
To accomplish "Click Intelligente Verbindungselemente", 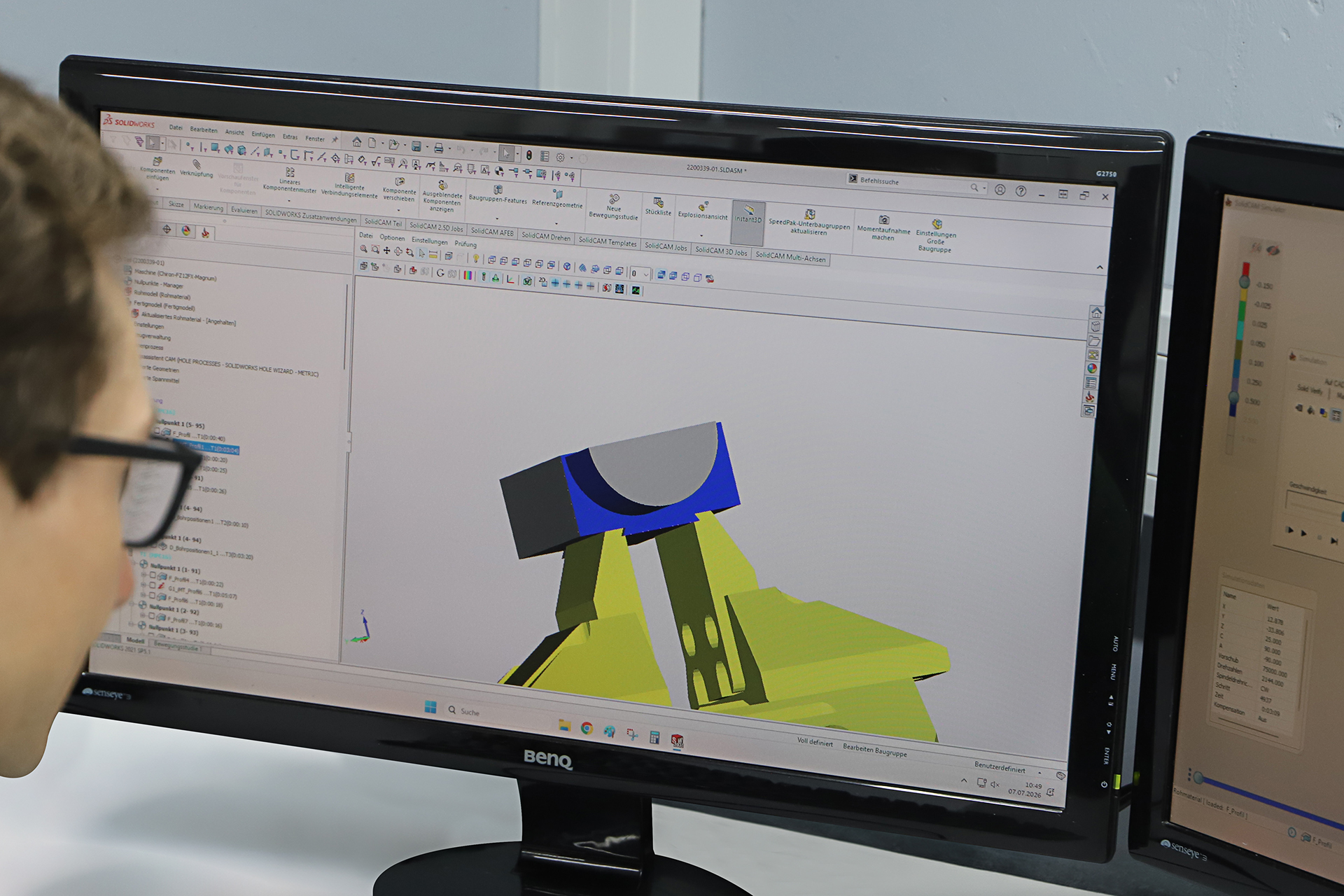I will point(349,185).
